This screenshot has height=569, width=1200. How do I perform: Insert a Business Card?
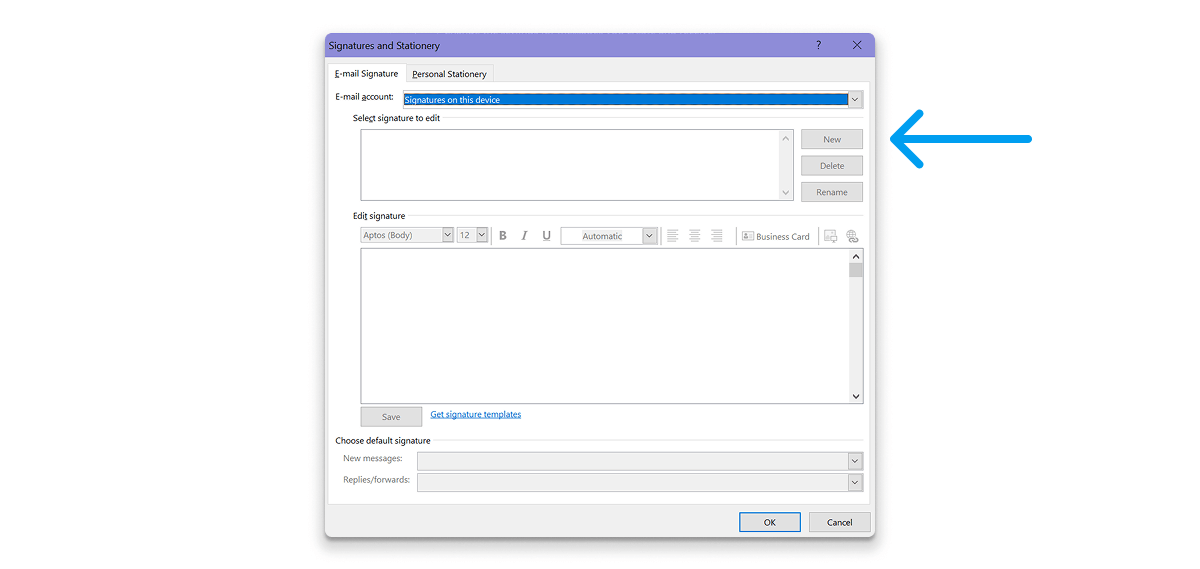(776, 236)
